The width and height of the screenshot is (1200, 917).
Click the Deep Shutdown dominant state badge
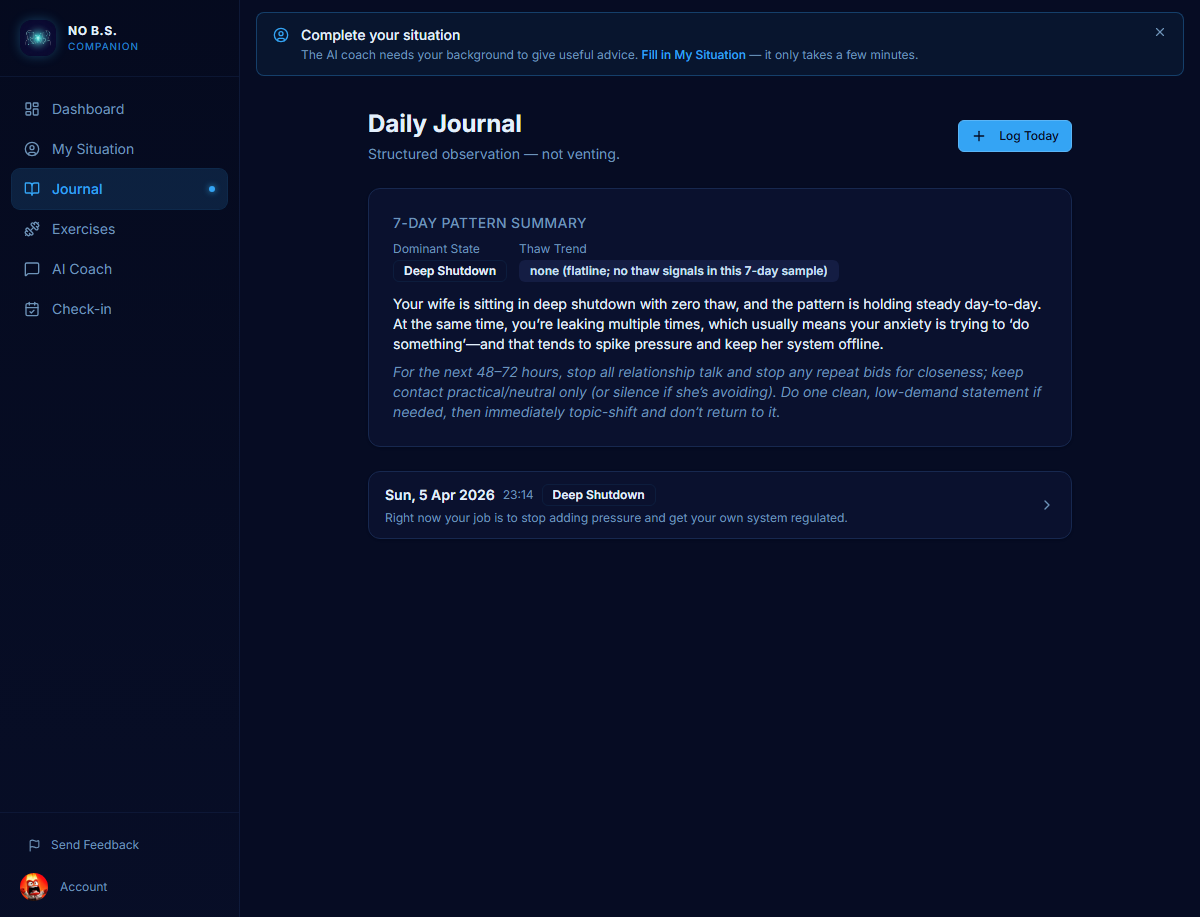click(x=449, y=271)
